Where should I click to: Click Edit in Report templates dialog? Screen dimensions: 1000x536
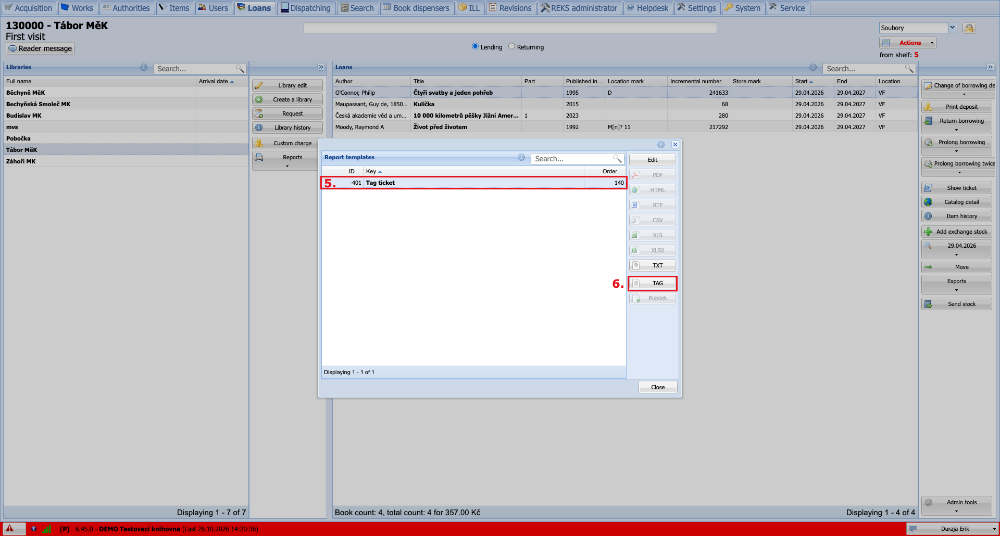pyautogui.click(x=652, y=160)
